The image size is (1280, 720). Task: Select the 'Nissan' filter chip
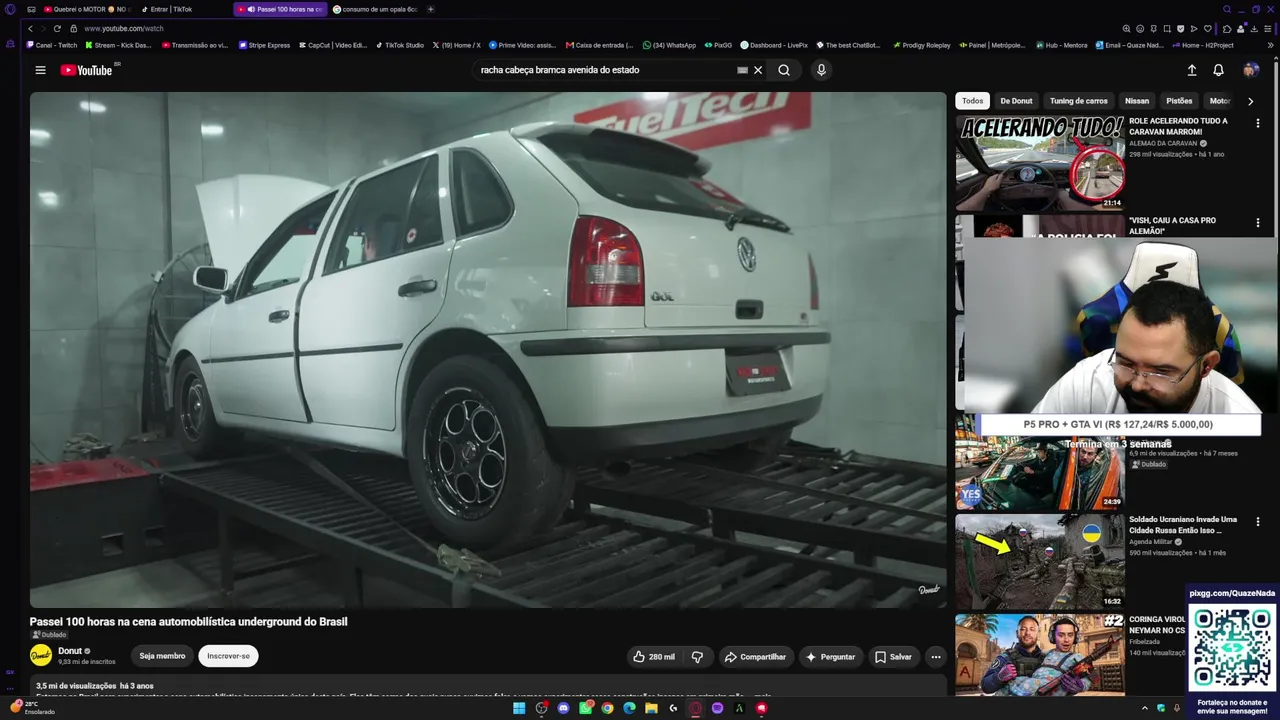[x=1137, y=101]
